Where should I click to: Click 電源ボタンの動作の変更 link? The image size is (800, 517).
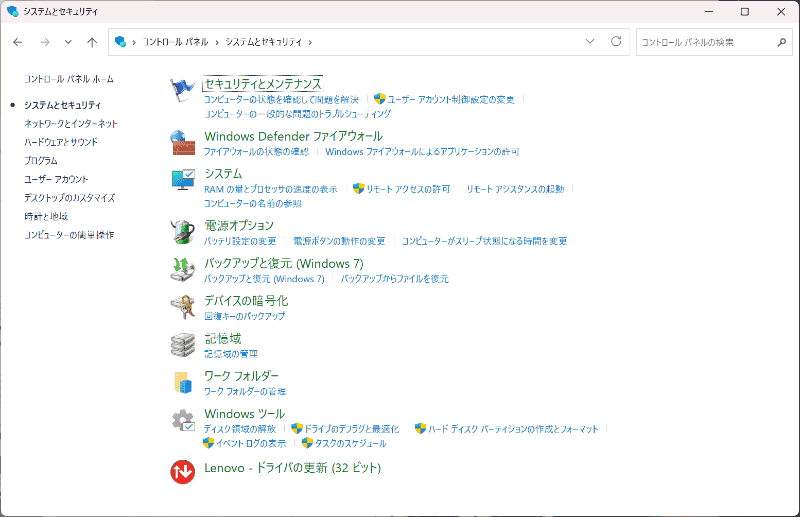click(339, 241)
